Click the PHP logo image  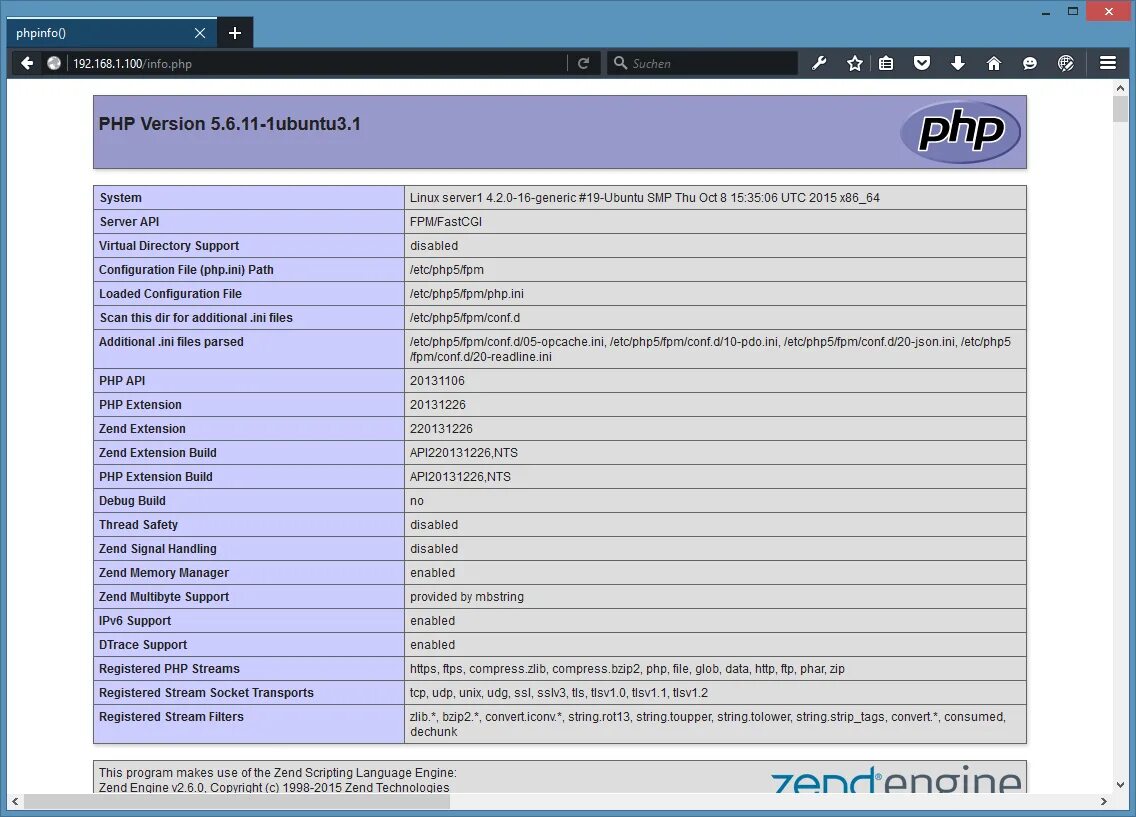pyautogui.click(x=960, y=132)
